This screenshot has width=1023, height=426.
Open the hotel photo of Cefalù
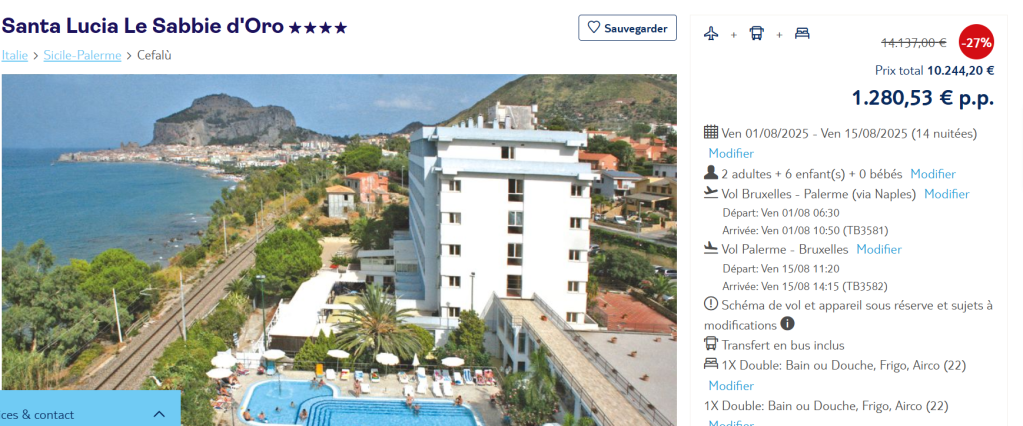[339, 250]
